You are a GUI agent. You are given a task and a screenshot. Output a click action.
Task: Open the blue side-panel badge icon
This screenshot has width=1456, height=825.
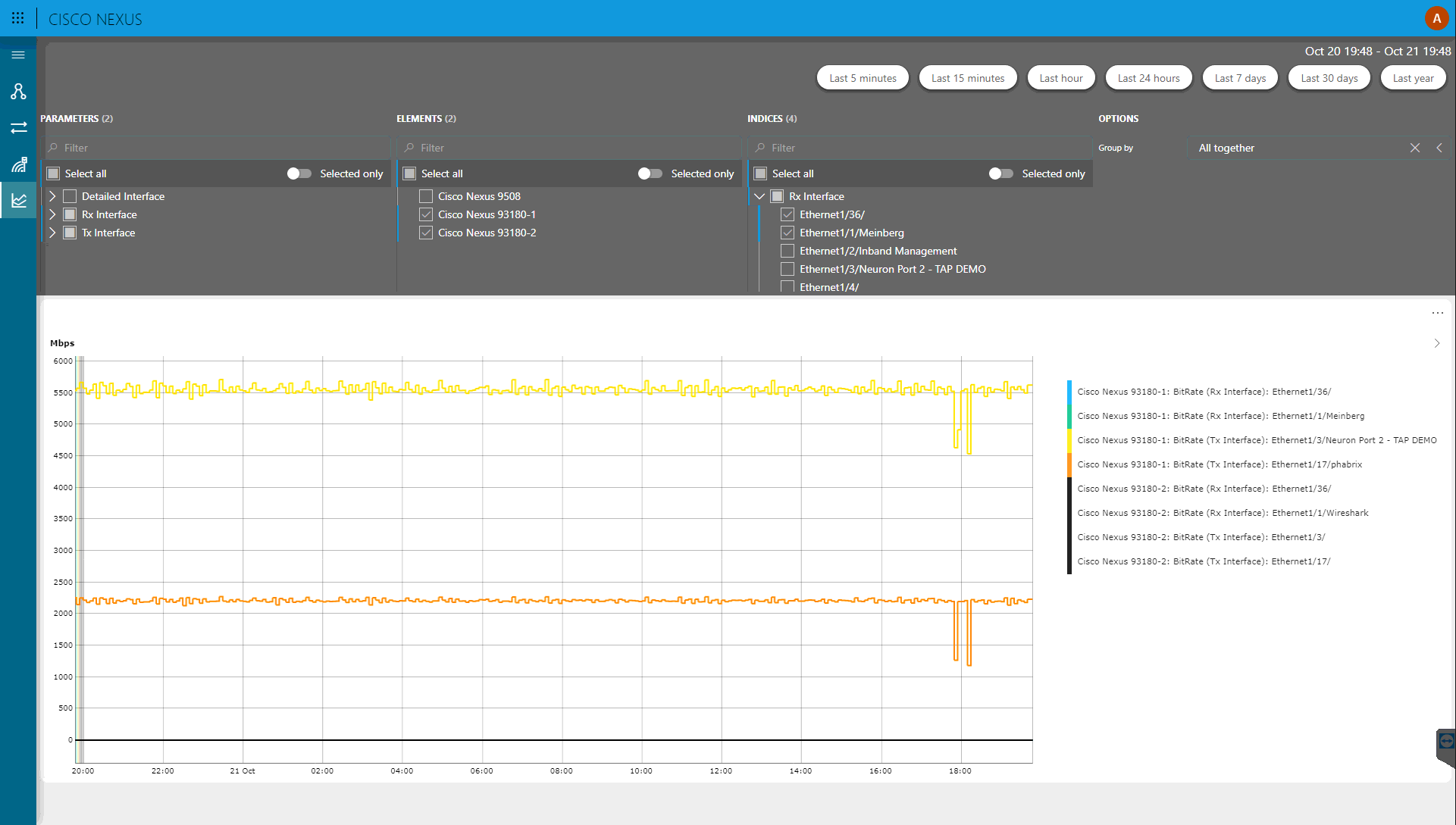pos(1446,740)
